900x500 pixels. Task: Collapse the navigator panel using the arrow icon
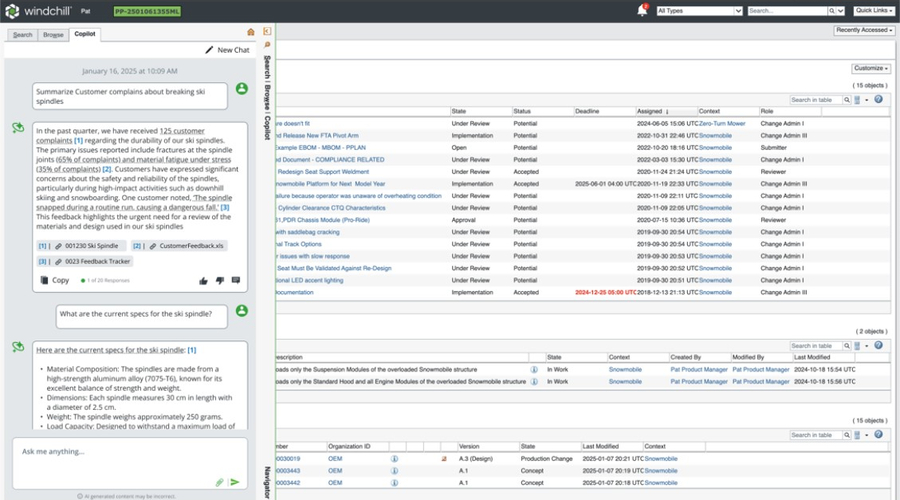pyautogui.click(x=267, y=32)
